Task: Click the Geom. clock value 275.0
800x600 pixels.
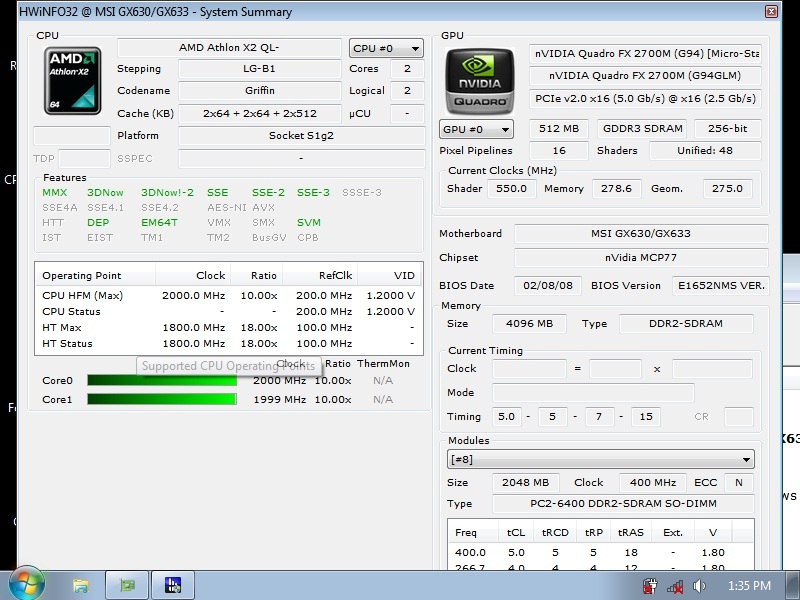Action: click(x=727, y=188)
